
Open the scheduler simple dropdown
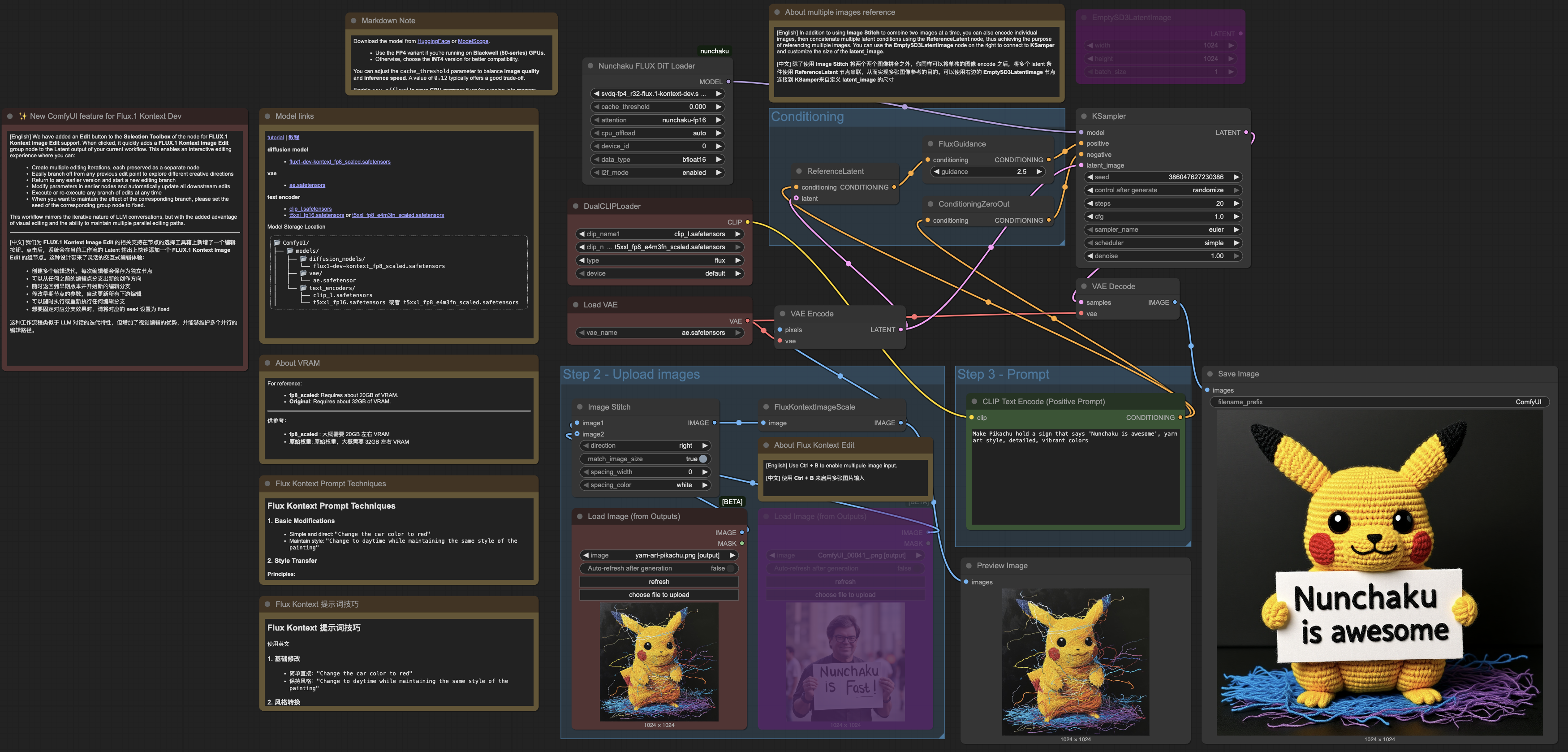tap(1163, 243)
